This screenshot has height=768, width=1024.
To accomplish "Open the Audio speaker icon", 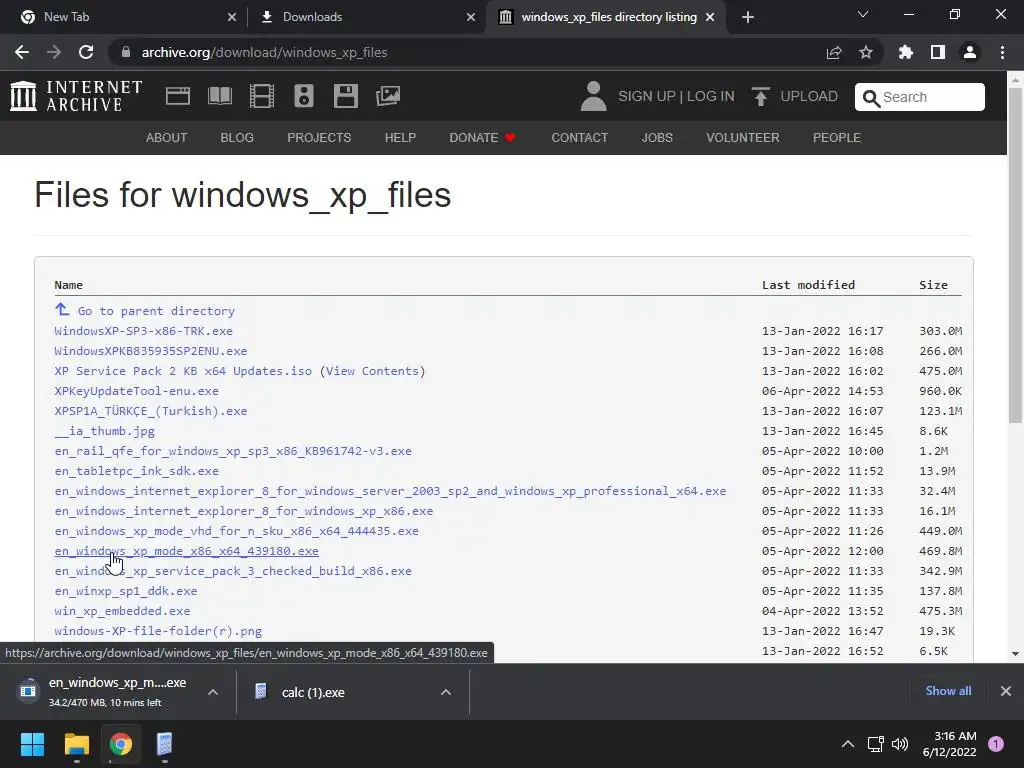I will [304, 96].
